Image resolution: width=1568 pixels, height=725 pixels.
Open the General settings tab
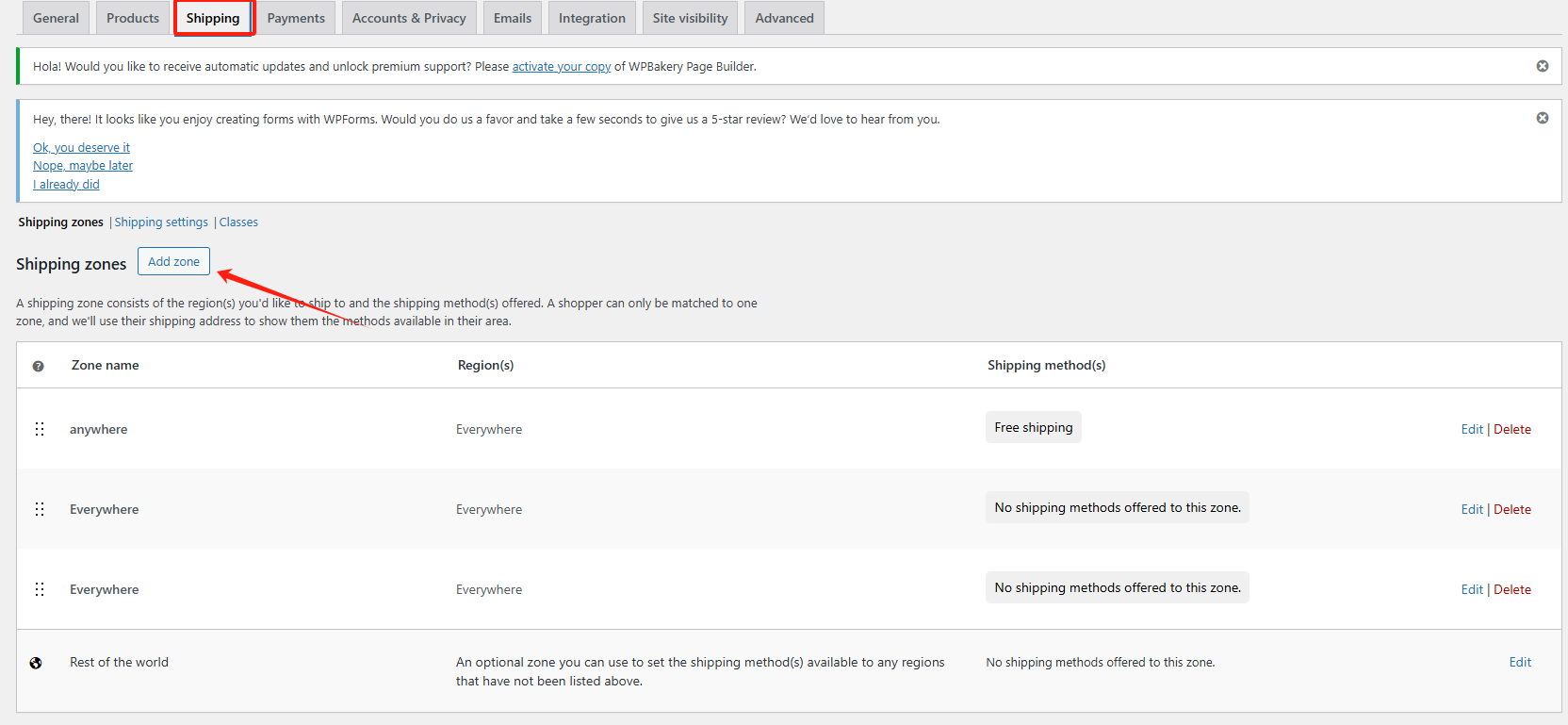(56, 18)
